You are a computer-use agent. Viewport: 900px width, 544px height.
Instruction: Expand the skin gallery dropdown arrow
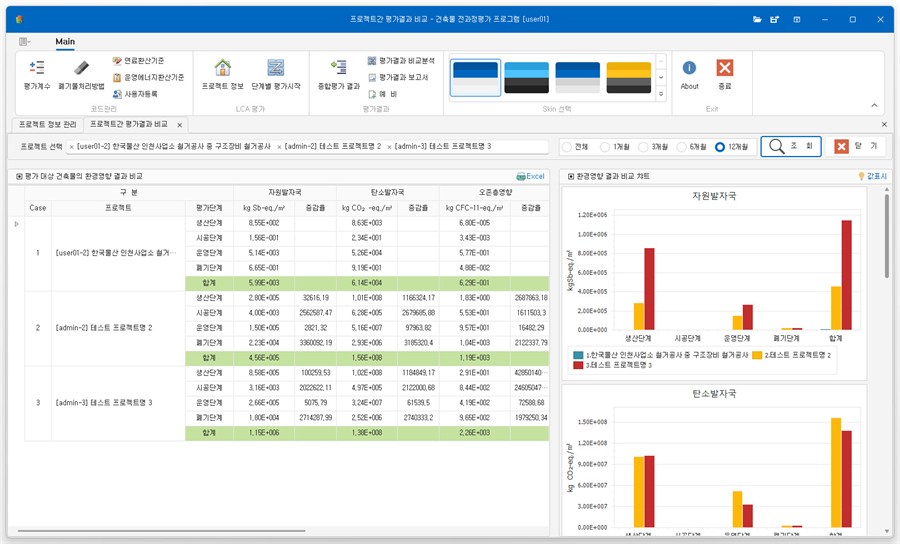click(x=661, y=94)
